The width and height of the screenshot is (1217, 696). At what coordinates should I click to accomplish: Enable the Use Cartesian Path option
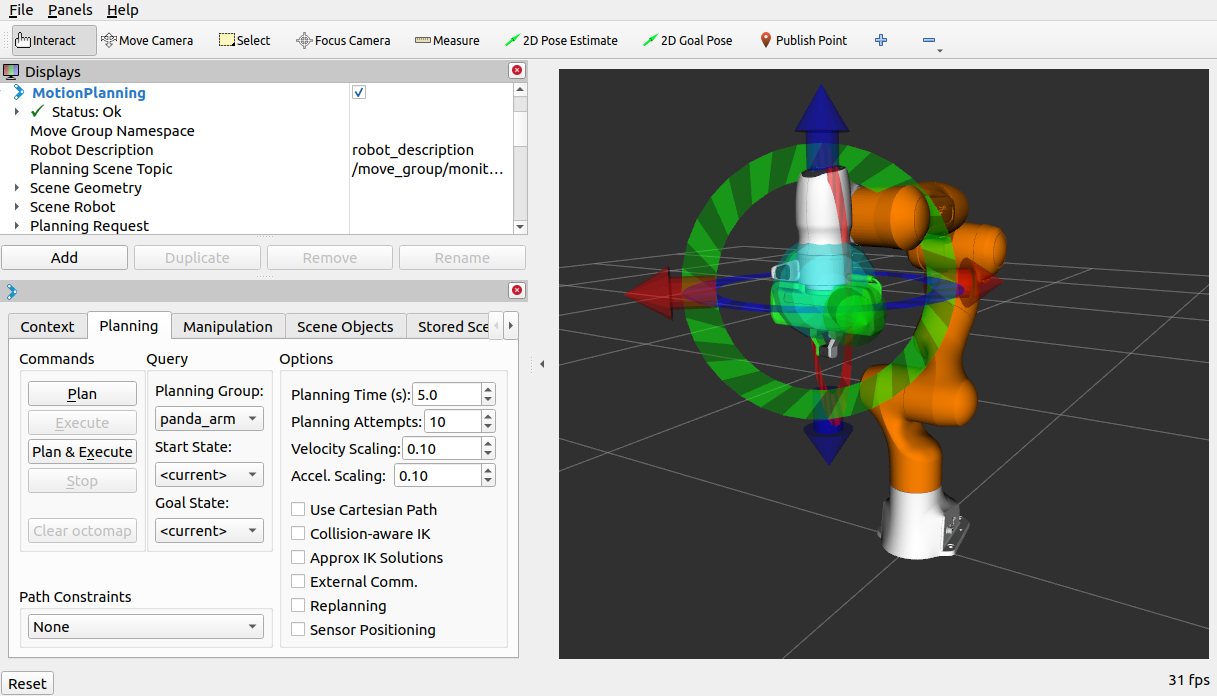tap(297, 509)
